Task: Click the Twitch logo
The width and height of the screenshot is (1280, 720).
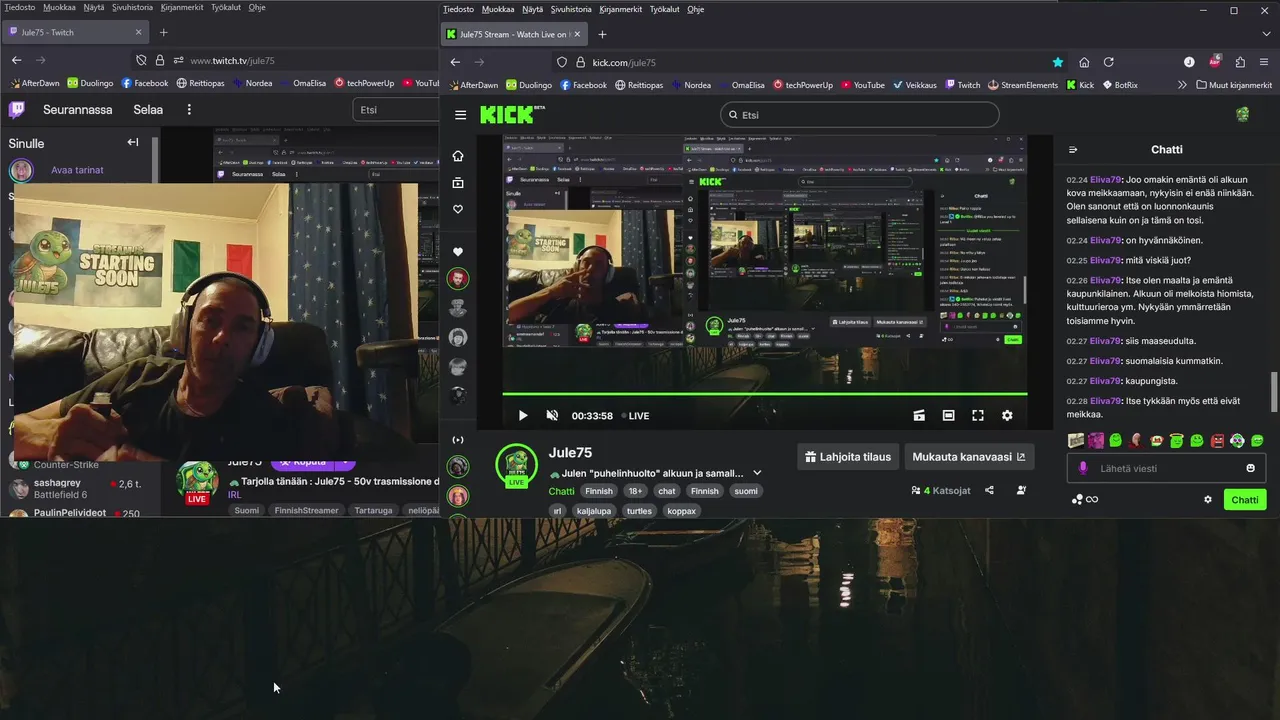Action: (x=17, y=109)
